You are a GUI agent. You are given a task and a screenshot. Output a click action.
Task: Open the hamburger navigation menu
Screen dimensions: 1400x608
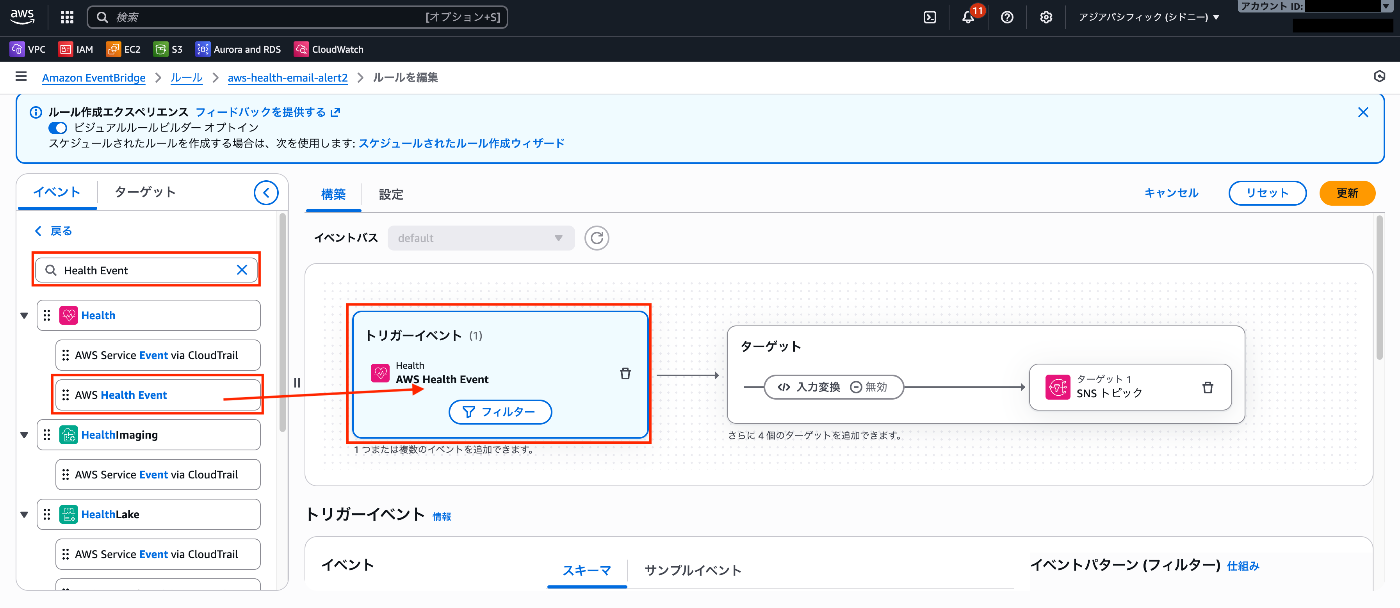click(21, 77)
